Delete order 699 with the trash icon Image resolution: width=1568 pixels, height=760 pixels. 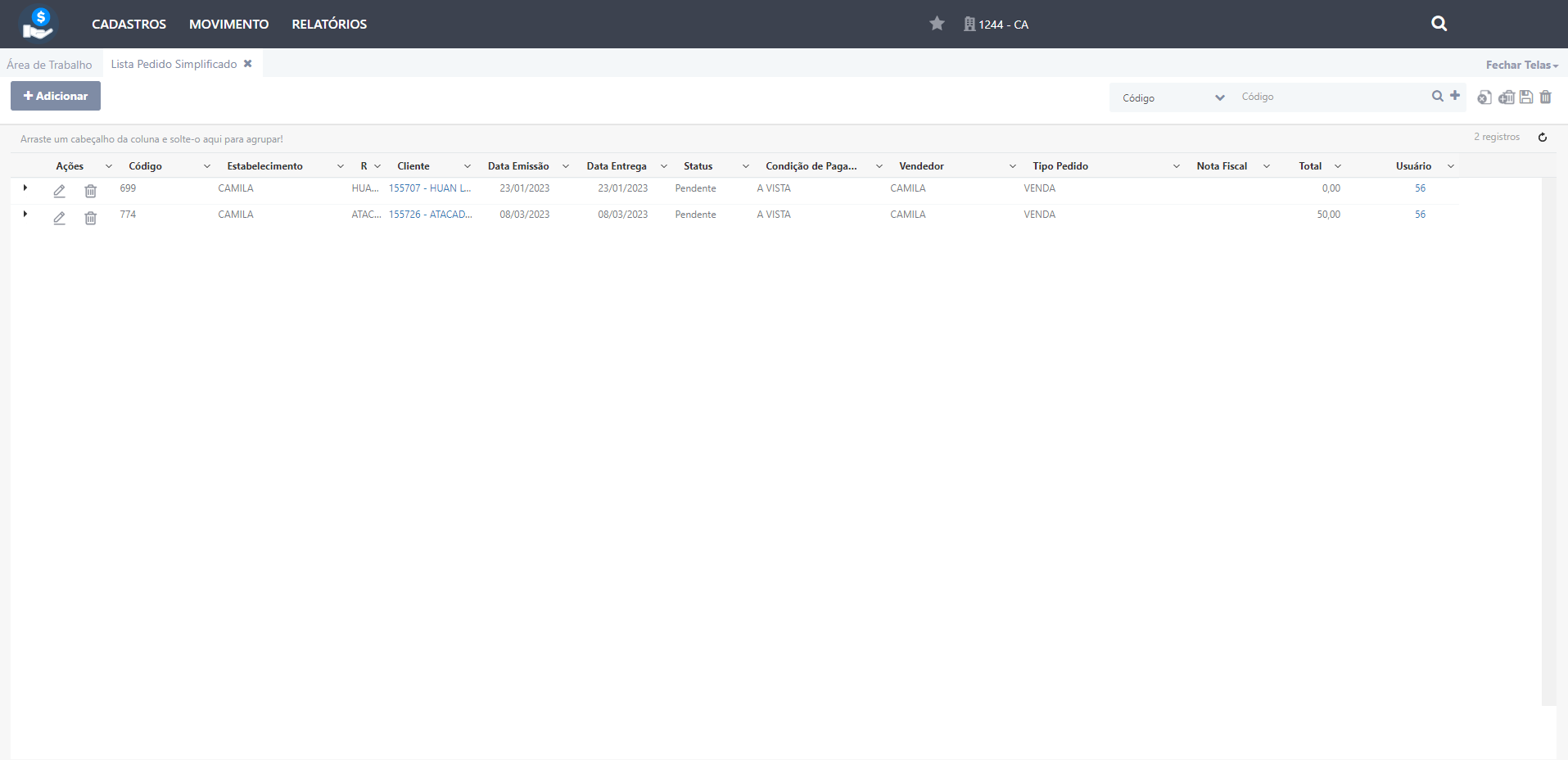91,191
